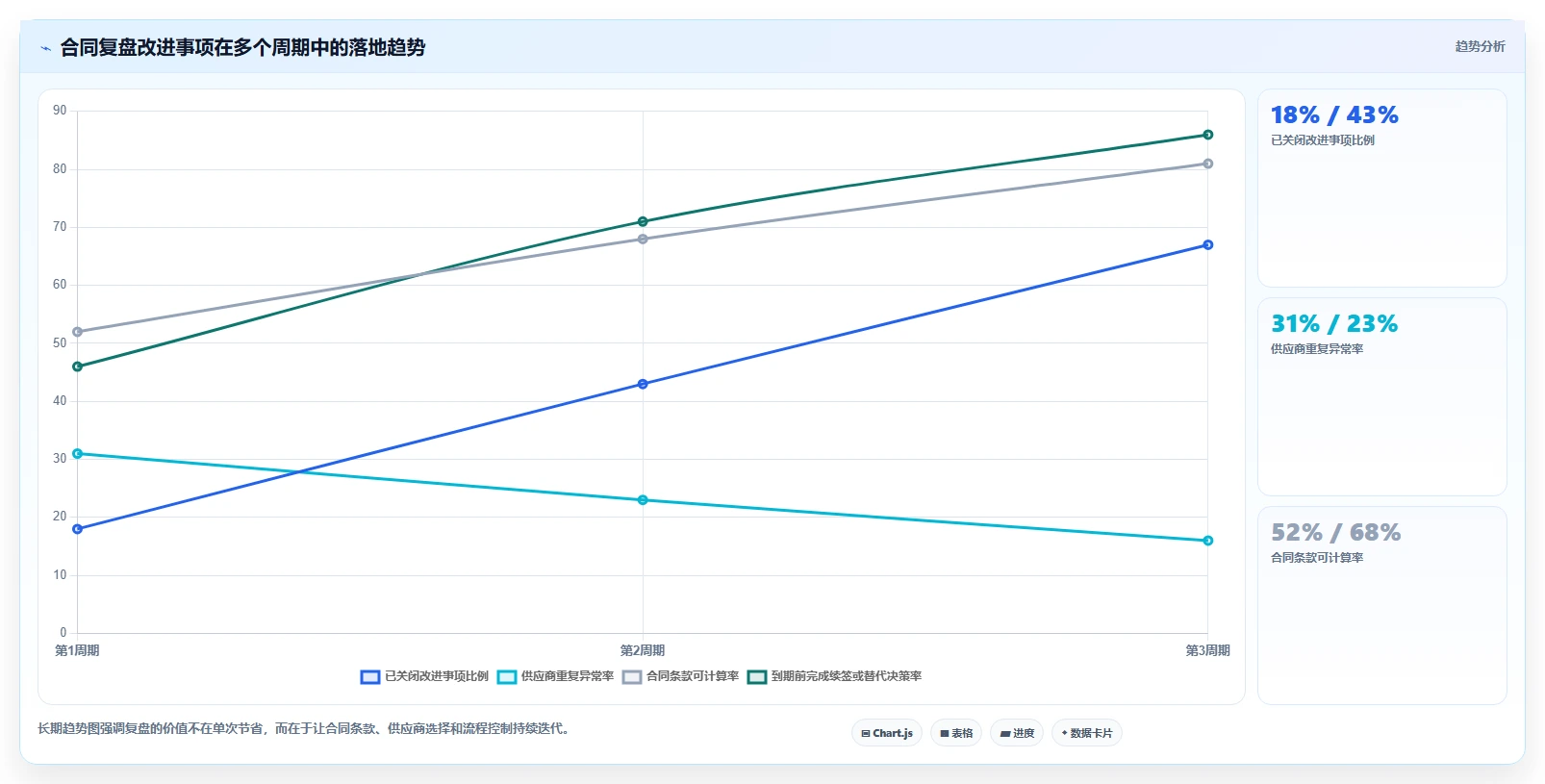Click the y-axis label 90
The width and height of the screenshot is (1545, 784).
click(x=60, y=111)
